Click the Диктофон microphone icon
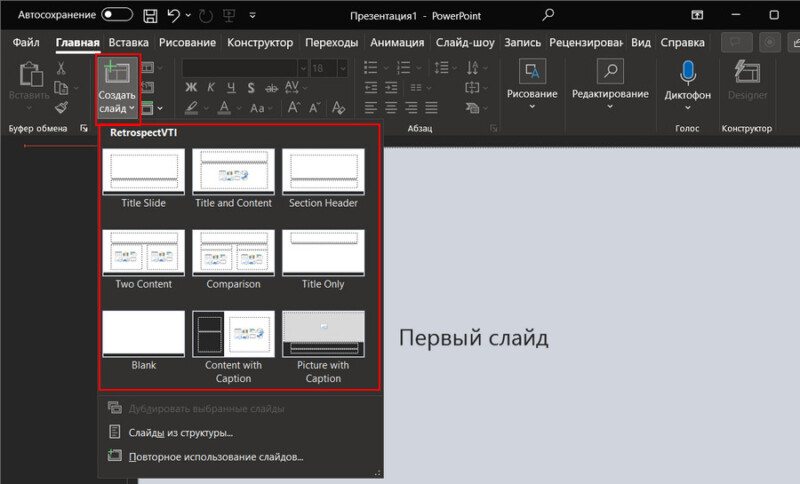Screen dimensions: 800x484 pyautogui.click(x=688, y=73)
